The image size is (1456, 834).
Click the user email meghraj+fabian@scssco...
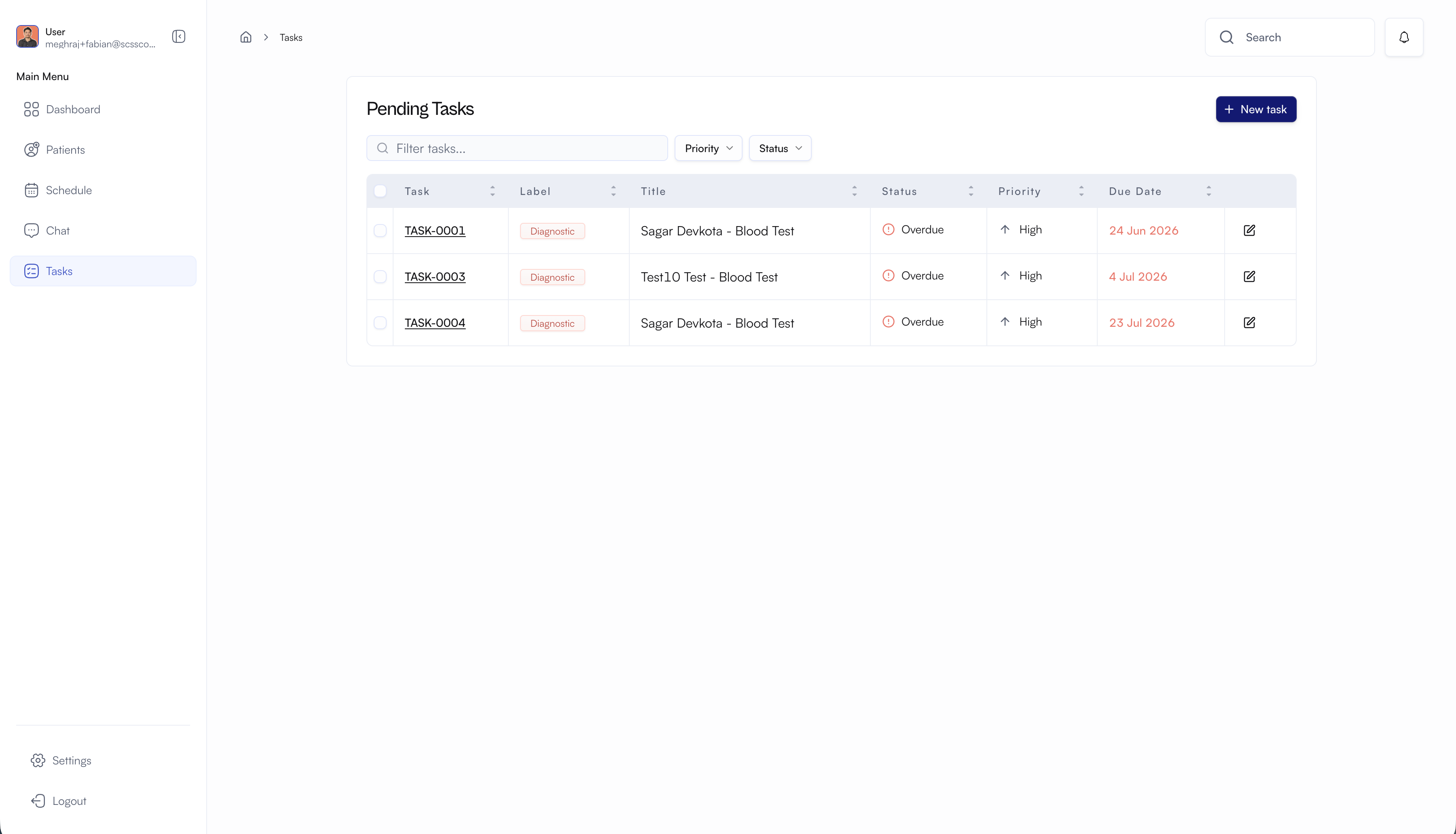pyautogui.click(x=100, y=44)
